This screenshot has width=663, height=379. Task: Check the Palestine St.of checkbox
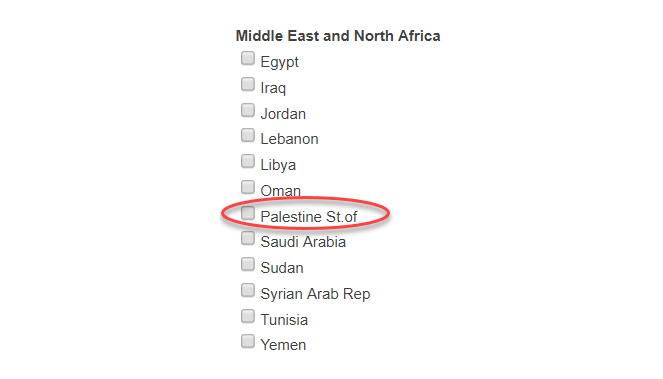pos(248,213)
